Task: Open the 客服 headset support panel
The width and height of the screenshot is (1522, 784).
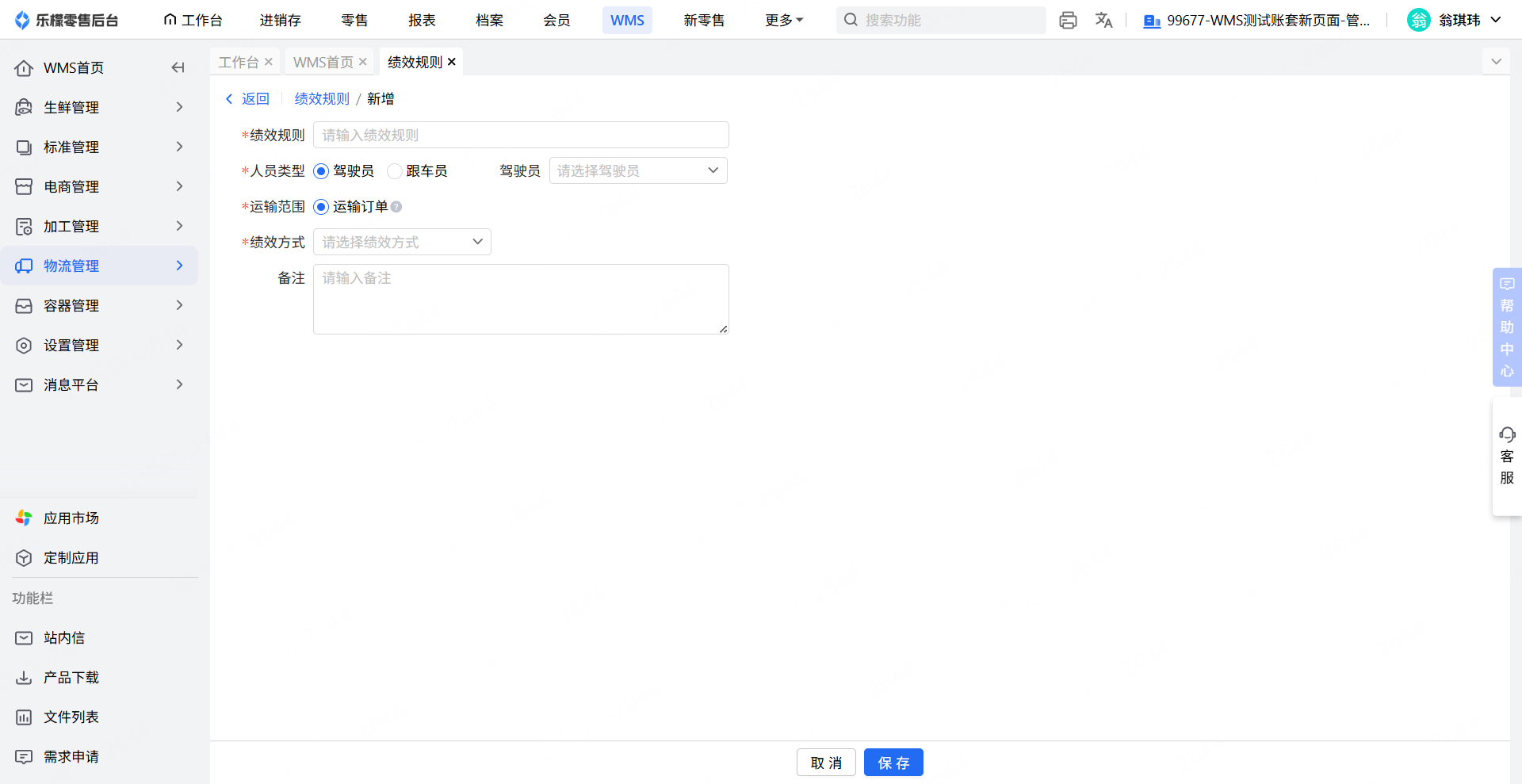Action: (x=1507, y=456)
